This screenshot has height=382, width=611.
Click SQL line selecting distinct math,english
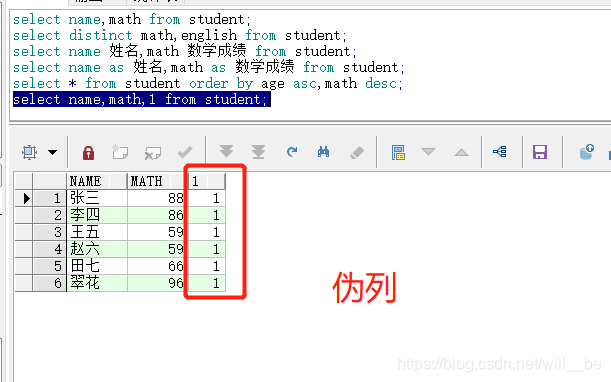coord(180,35)
